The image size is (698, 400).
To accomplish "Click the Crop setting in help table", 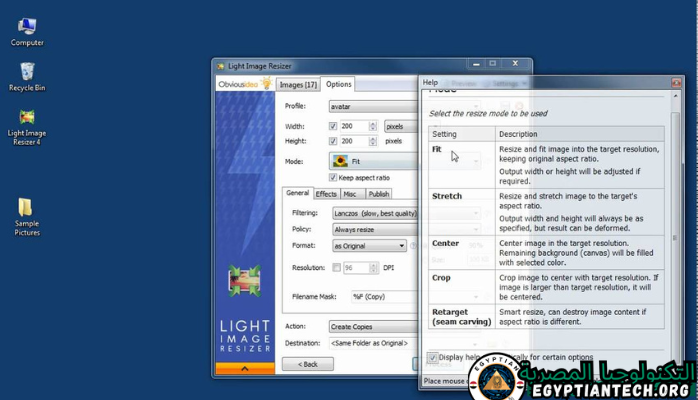I will click(x=441, y=278).
